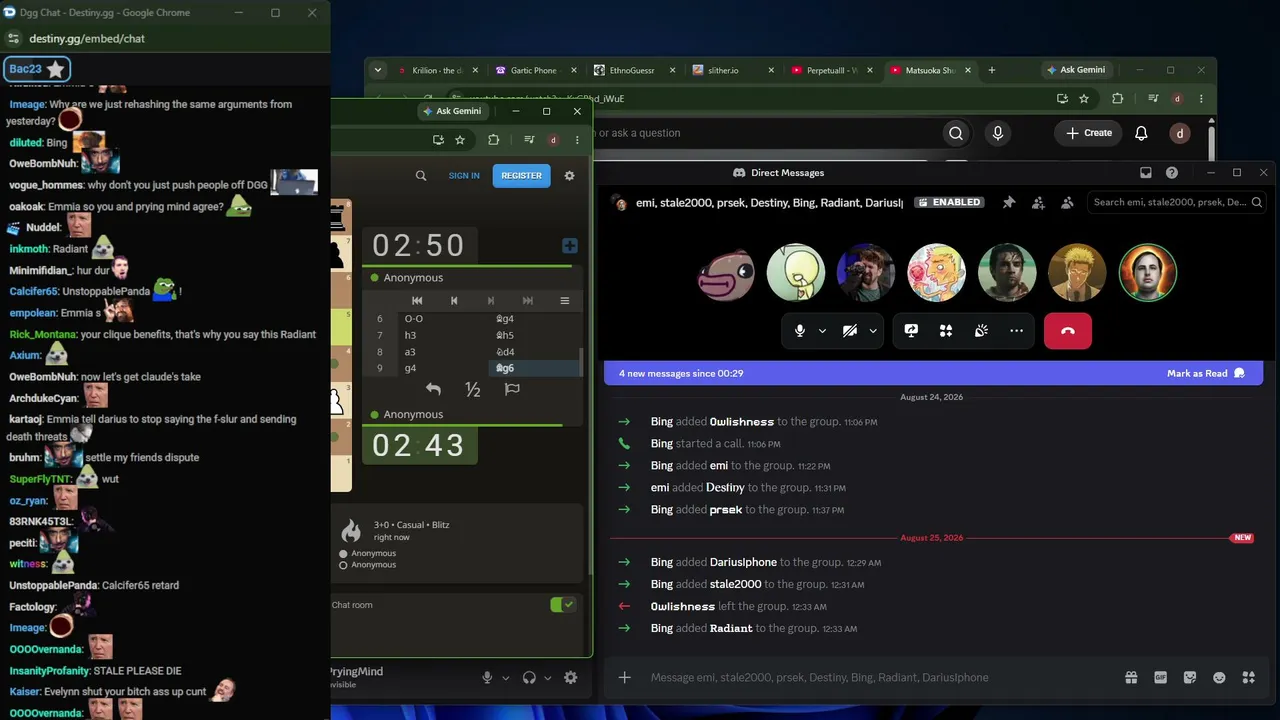Open more call options ellipsis
This screenshot has width=1280, height=720.
point(1016,331)
